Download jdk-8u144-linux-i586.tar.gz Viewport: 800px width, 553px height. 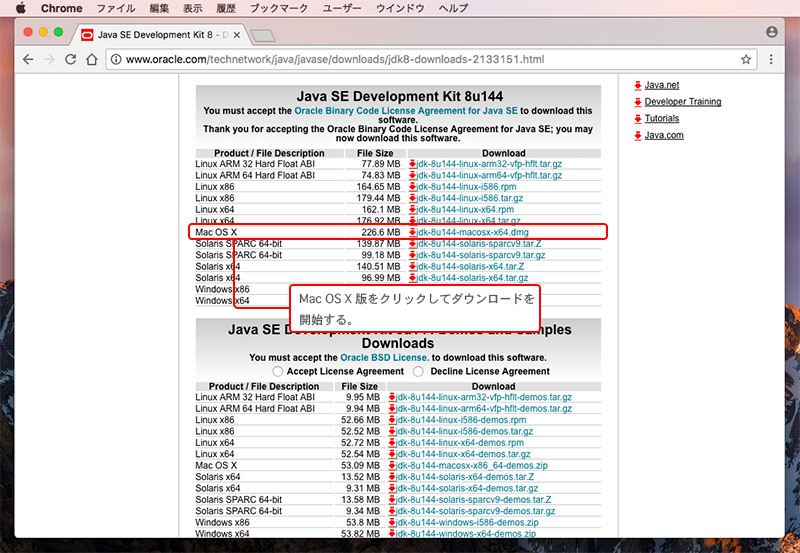coord(470,198)
